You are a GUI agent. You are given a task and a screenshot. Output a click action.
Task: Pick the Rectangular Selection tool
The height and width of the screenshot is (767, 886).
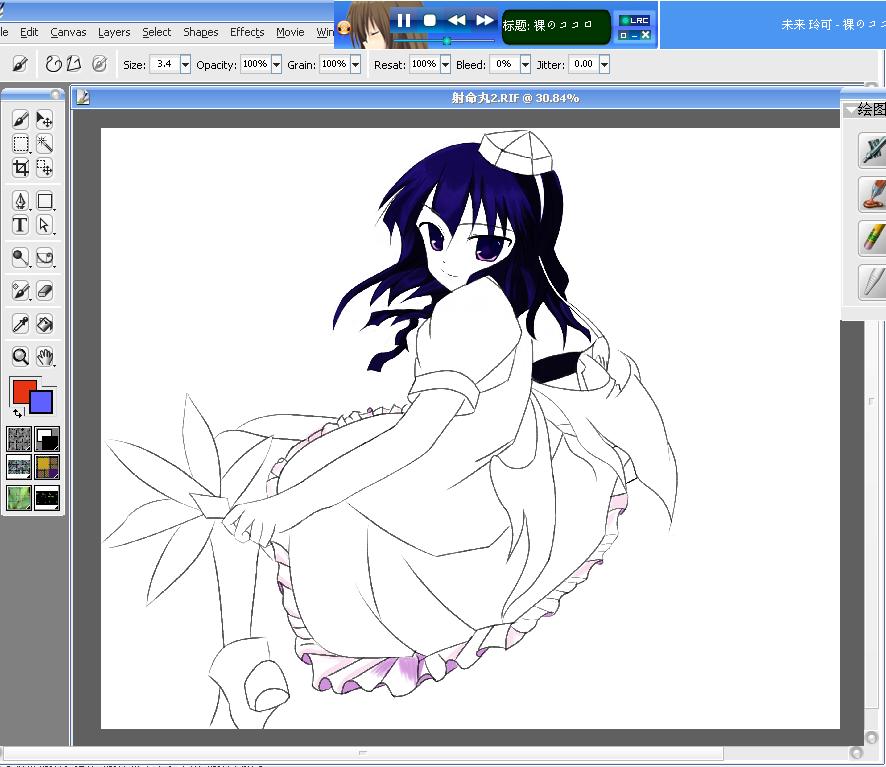20,144
